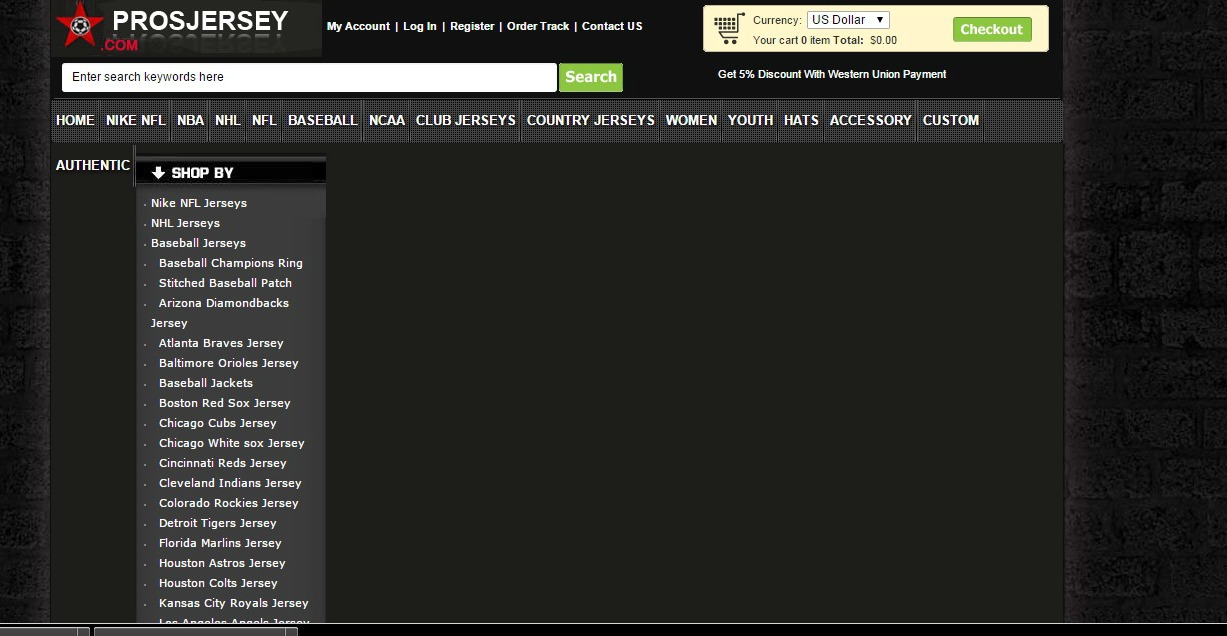Open the US Dollar currency dropdown
1227x636 pixels.
click(x=846, y=19)
